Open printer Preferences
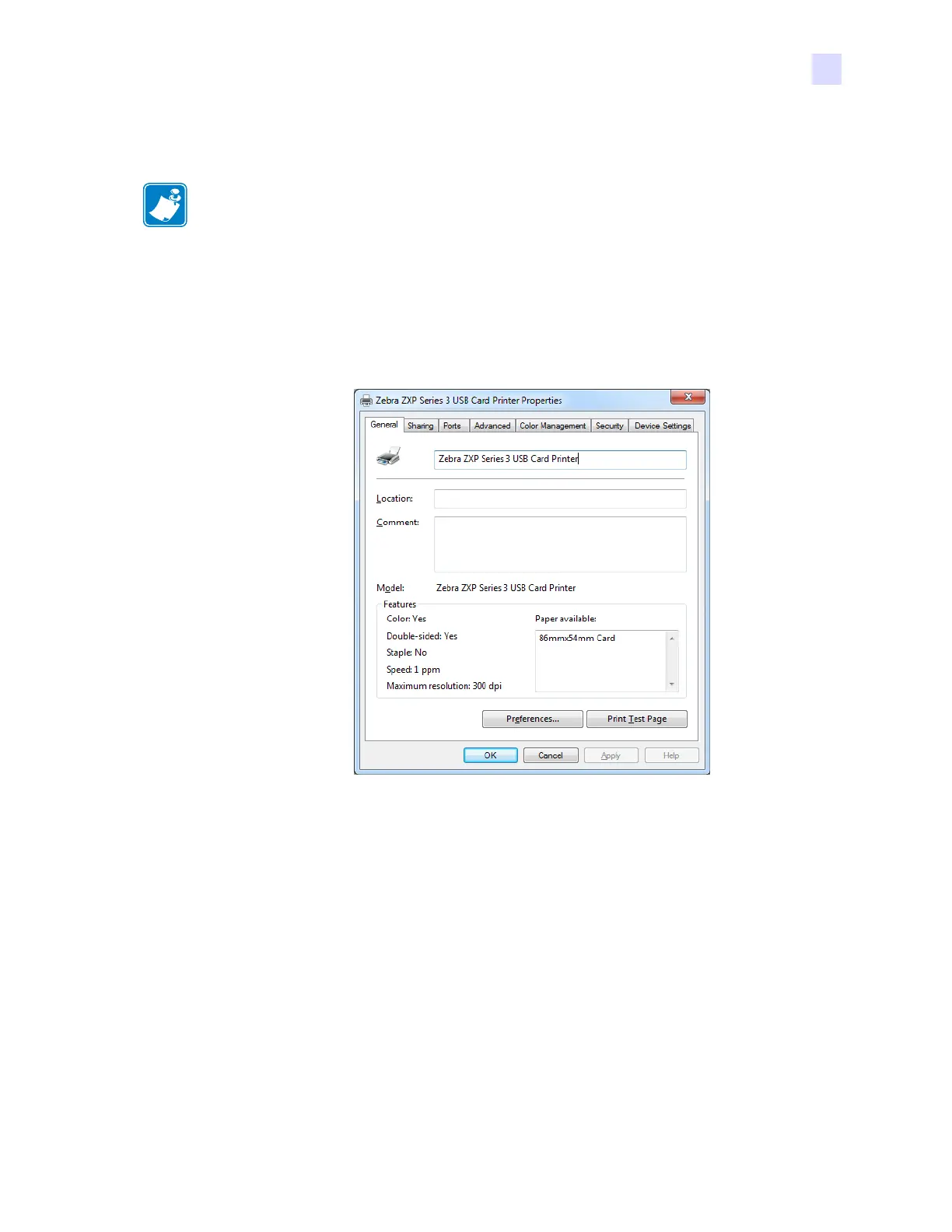Image resolution: width=952 pixels, height=1232 pixels. click(x=533, y=719)
